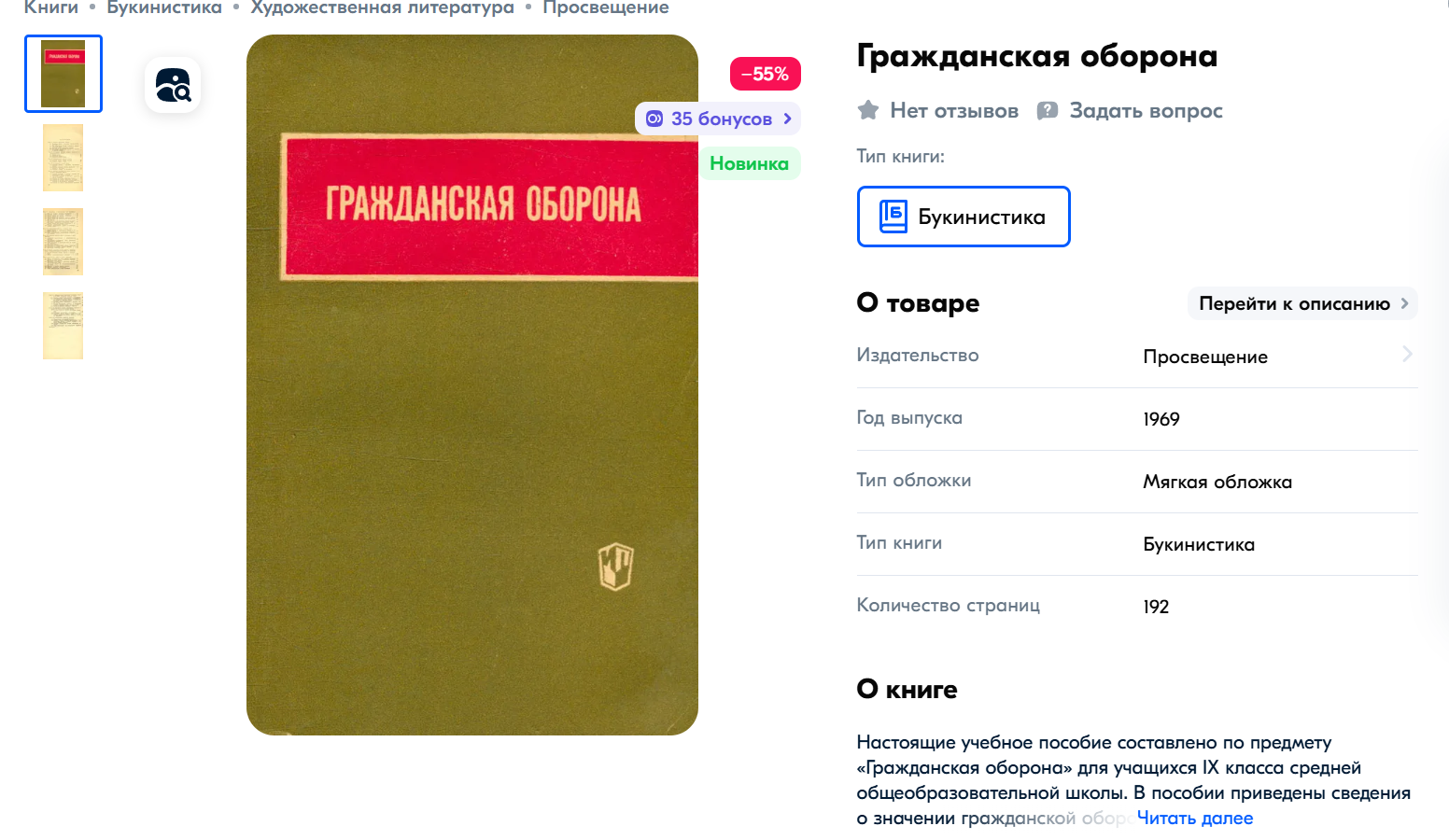Click the question bubble icon

point(1048,110)
